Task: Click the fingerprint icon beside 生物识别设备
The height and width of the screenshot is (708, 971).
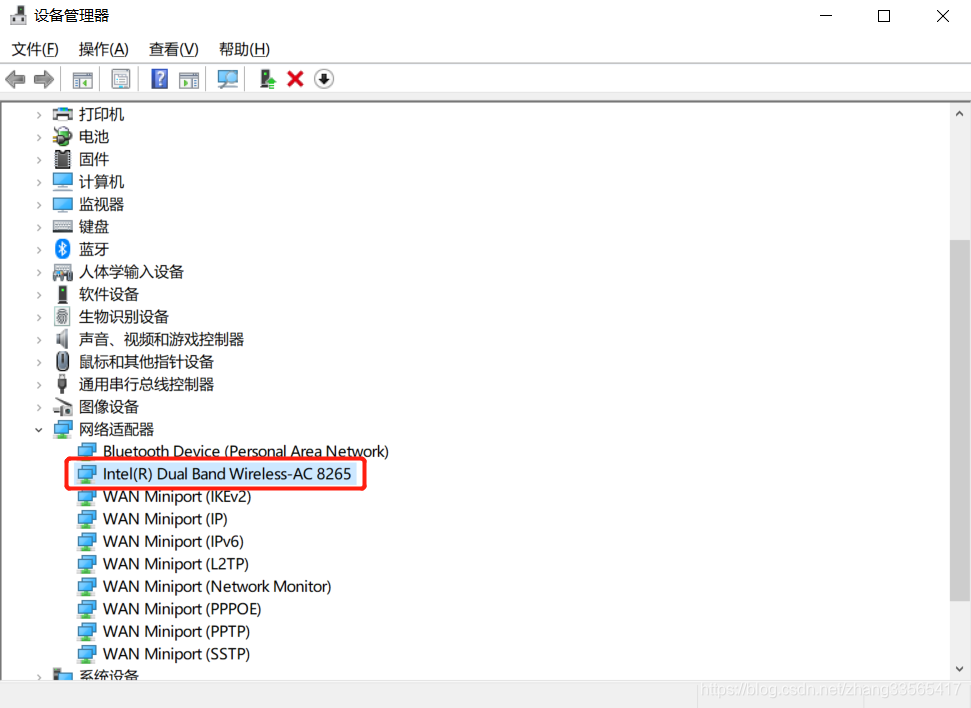Action: point(63,317)
